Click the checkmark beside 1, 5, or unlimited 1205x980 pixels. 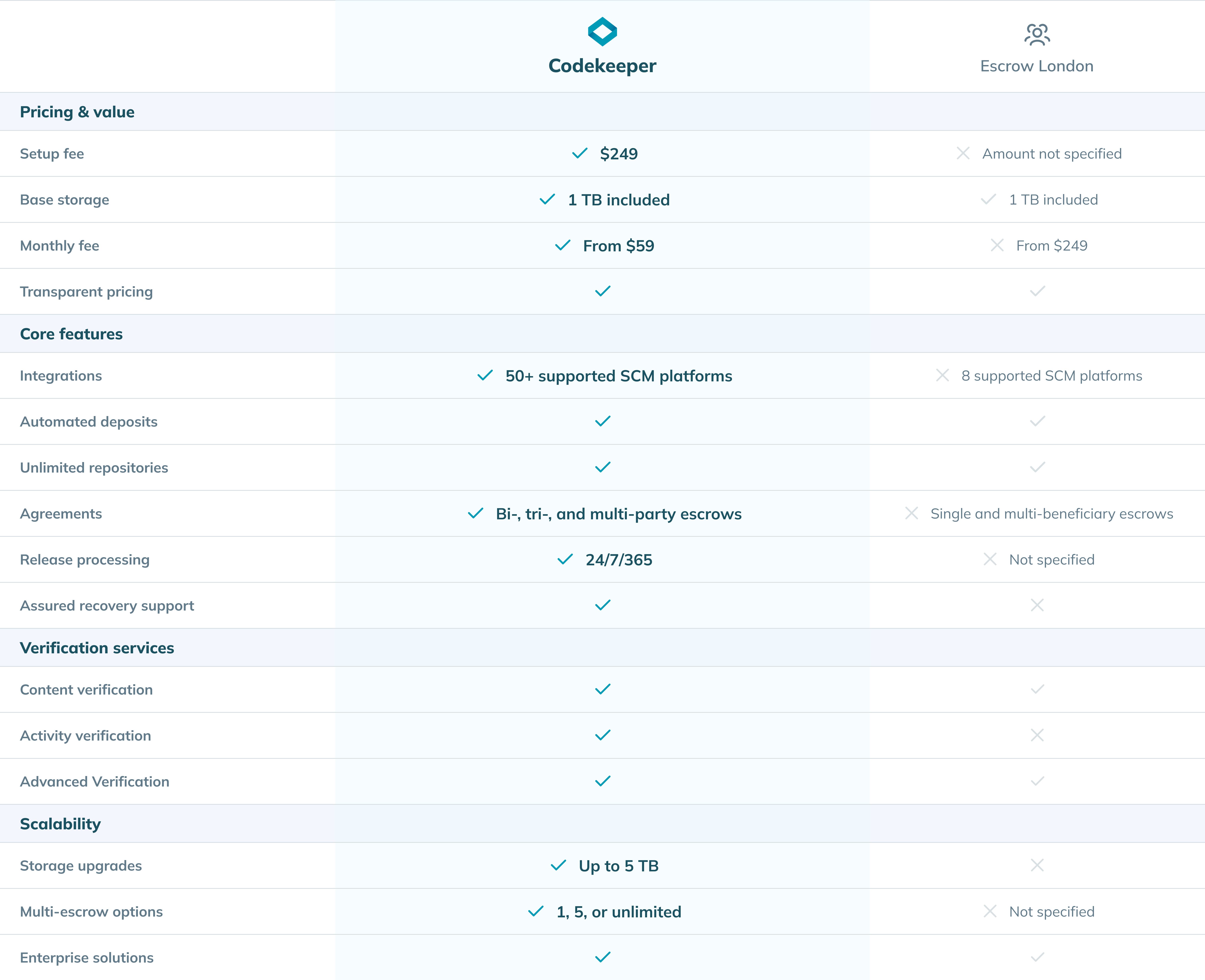536,911
